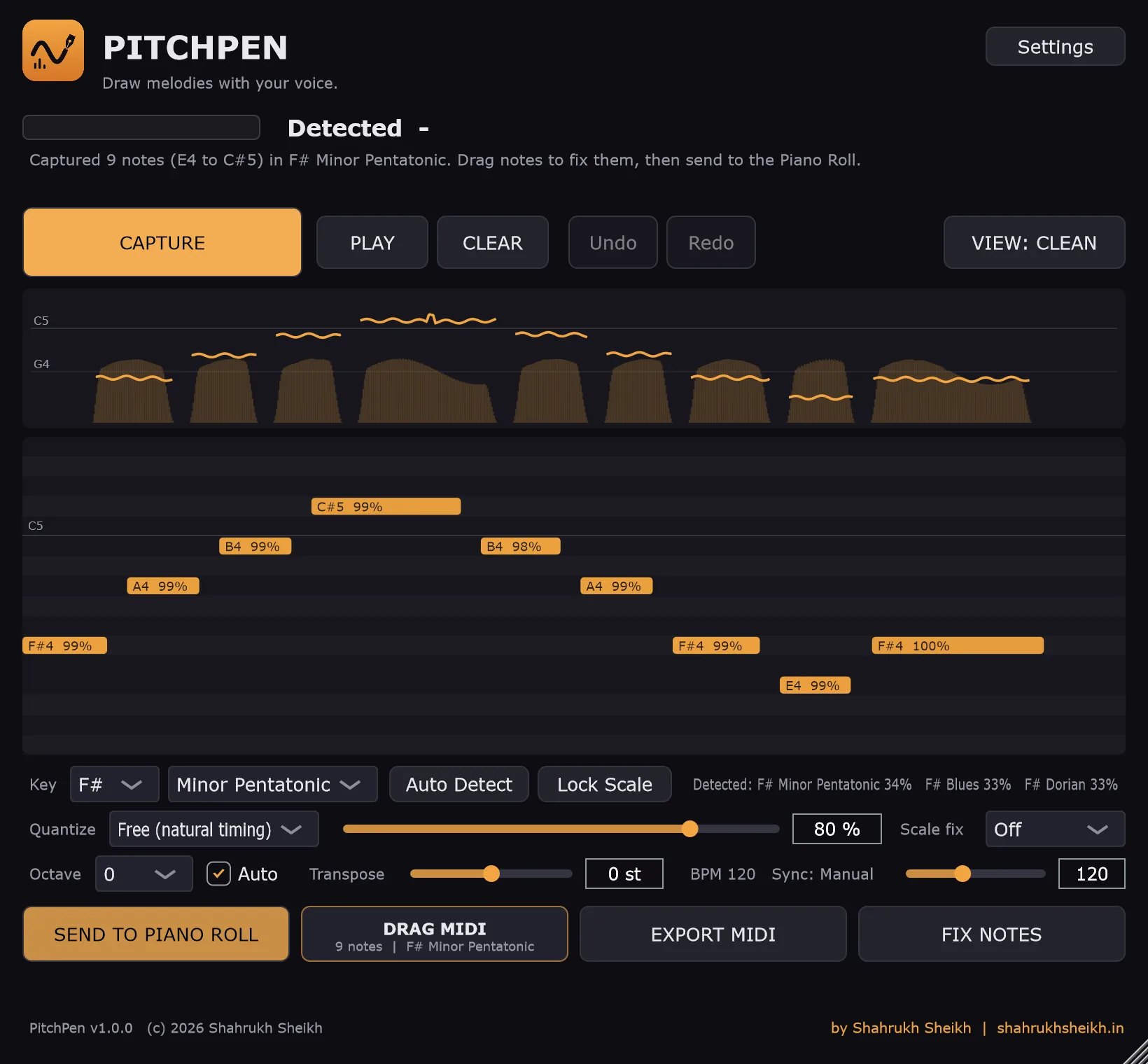
Task: Click the window resize grip icon
Action: pyautogui.click(x=1135, y=1051)
